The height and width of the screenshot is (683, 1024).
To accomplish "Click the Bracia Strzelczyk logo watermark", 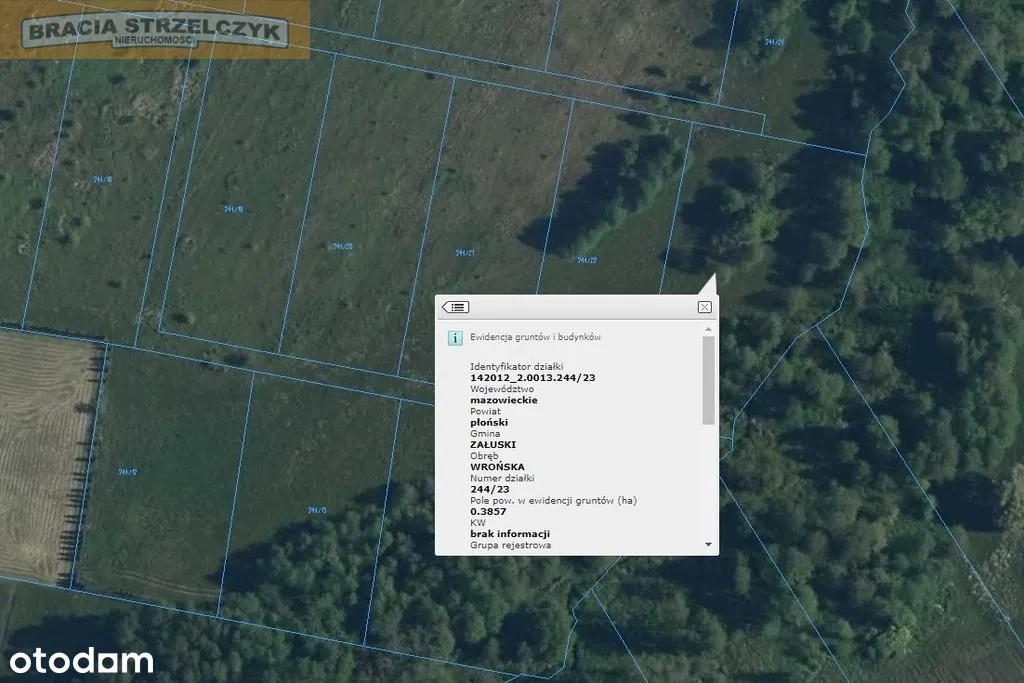I will tap(156, 30).
